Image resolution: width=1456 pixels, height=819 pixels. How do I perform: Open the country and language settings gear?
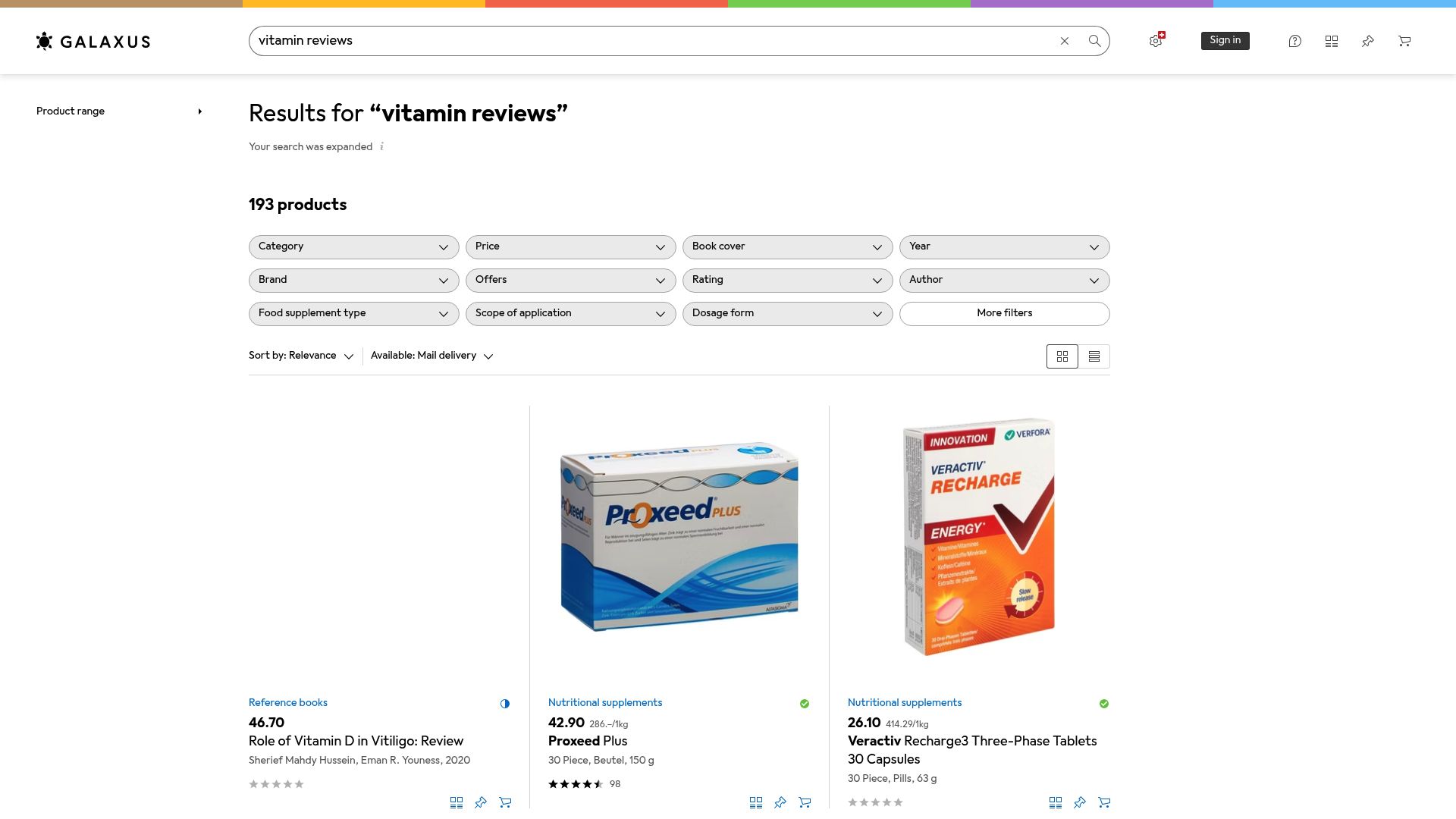pos(1155,41)
